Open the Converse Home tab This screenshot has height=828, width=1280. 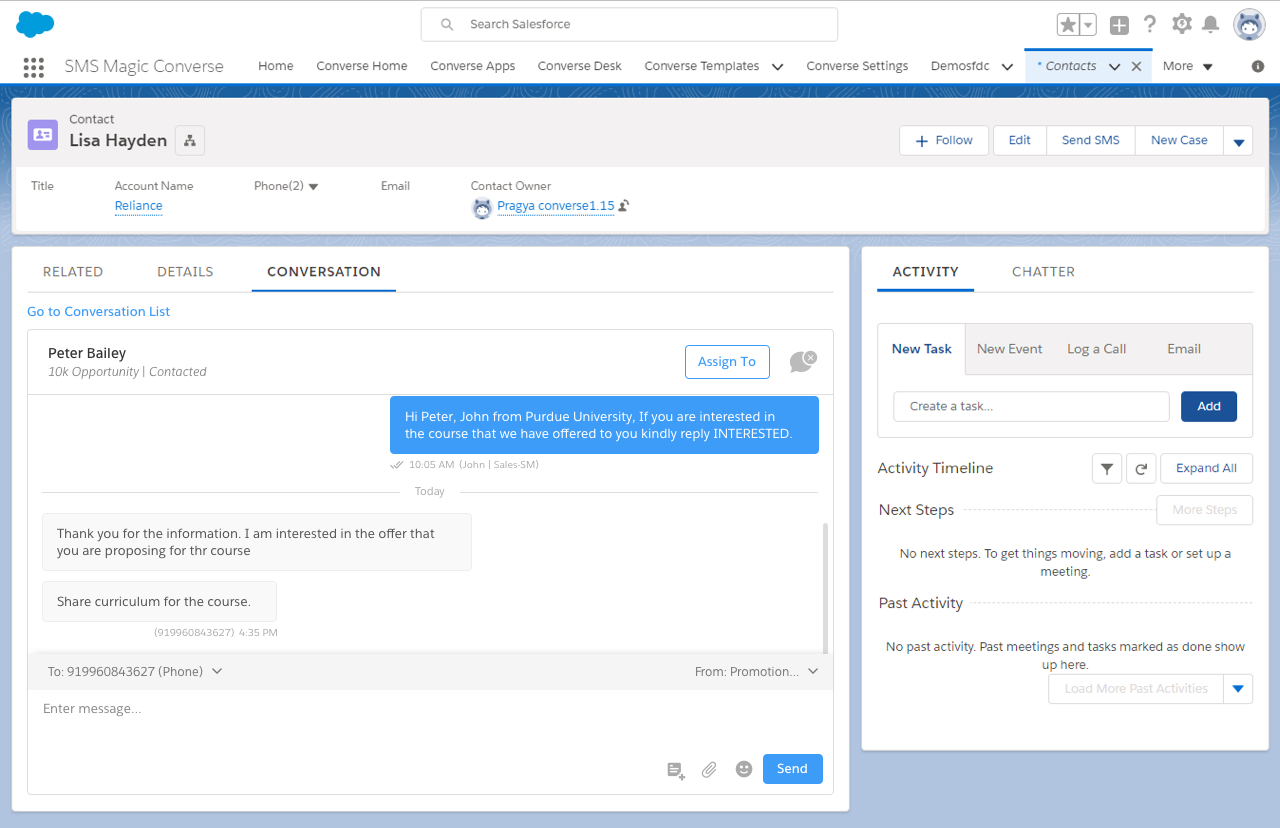point(362,66)
